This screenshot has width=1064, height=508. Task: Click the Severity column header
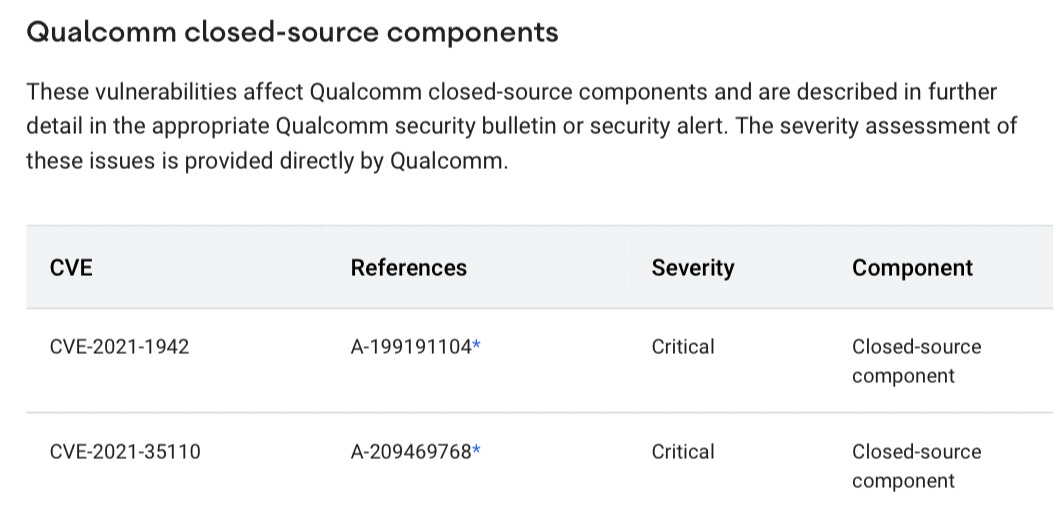(x=692, y=268)
